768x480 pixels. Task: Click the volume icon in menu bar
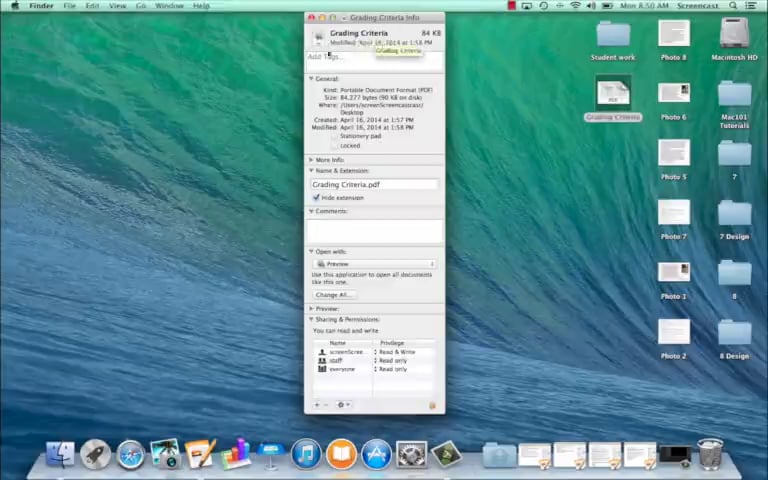point(591,6)
